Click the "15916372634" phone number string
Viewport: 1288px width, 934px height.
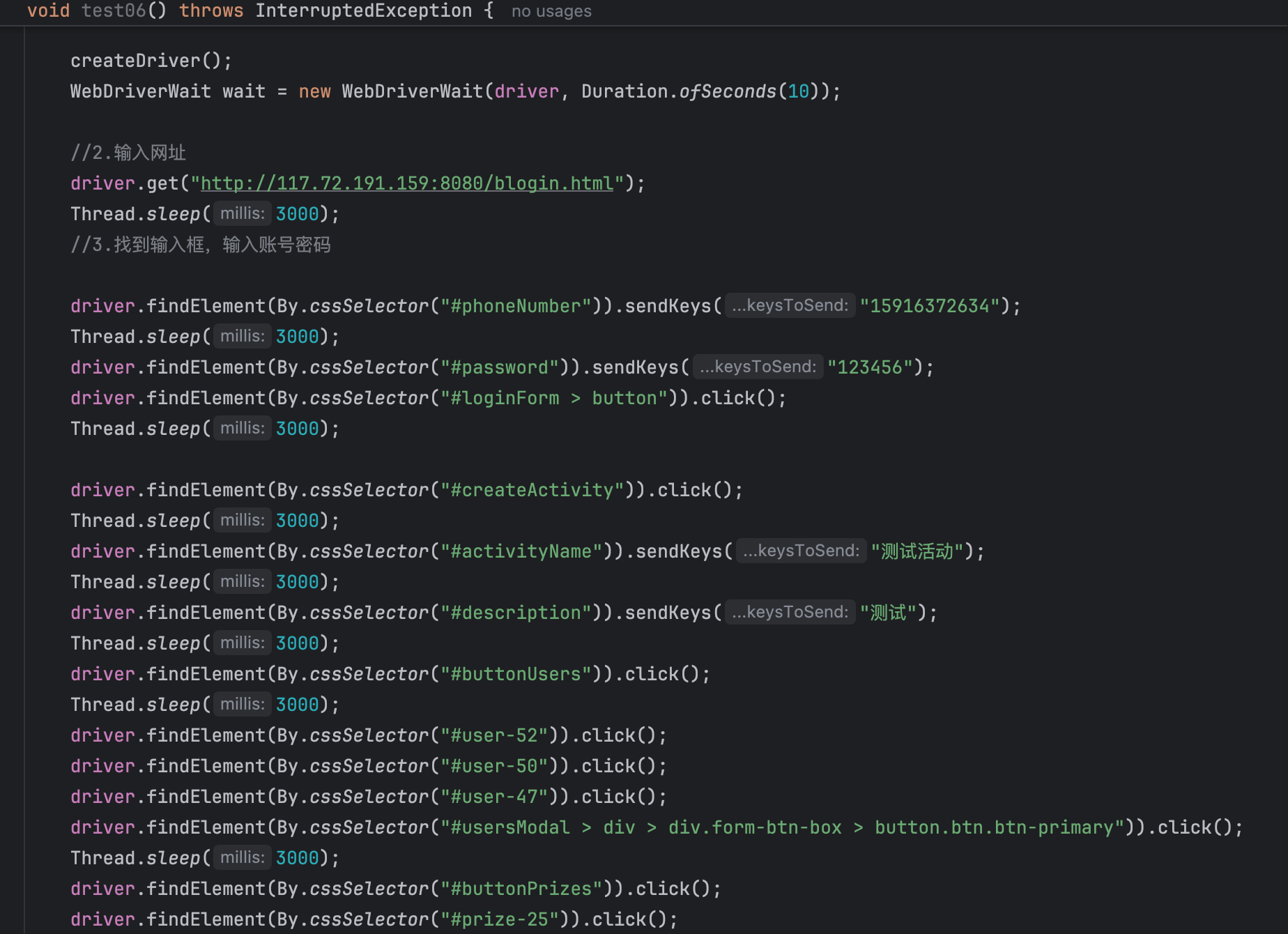point(930,306)
